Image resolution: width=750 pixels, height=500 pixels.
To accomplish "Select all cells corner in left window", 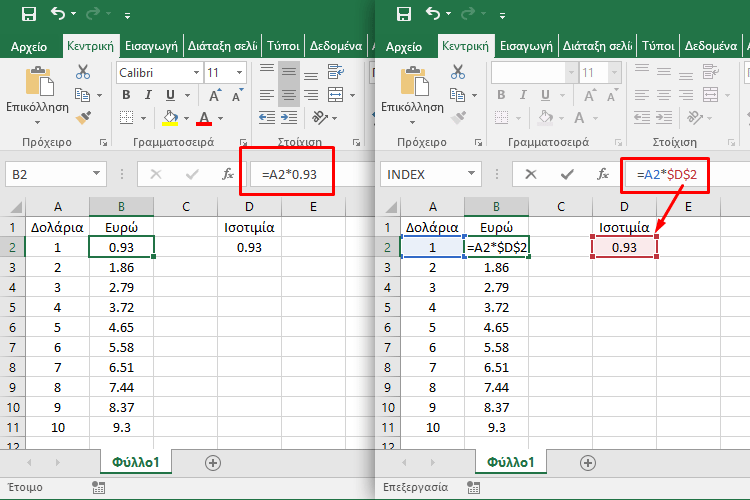I will point(16,207).
